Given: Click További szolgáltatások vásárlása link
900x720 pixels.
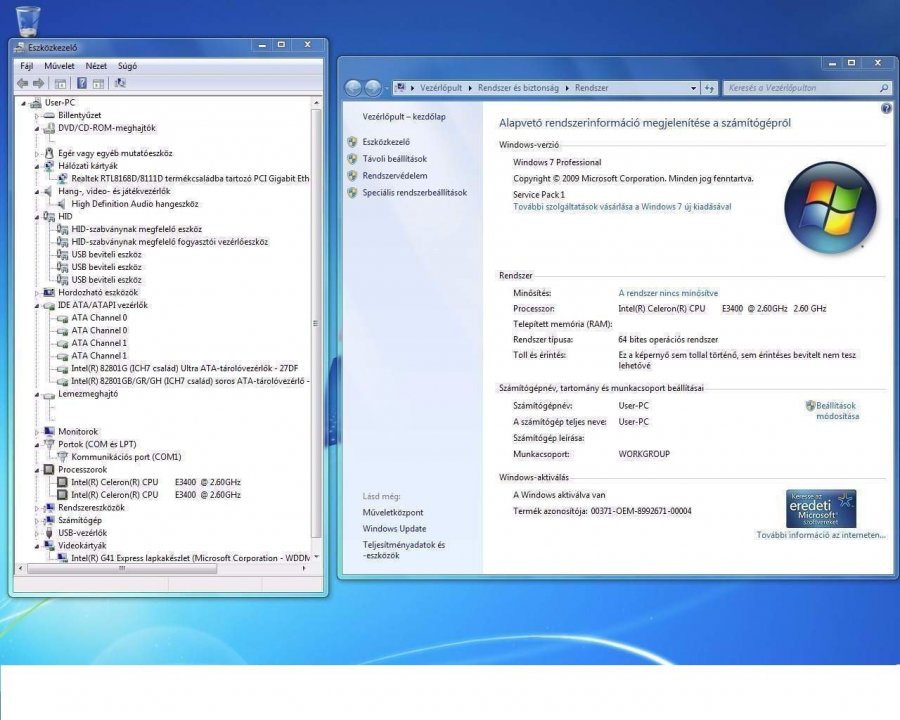Looking at the screenshot, I should pos(622,207).
